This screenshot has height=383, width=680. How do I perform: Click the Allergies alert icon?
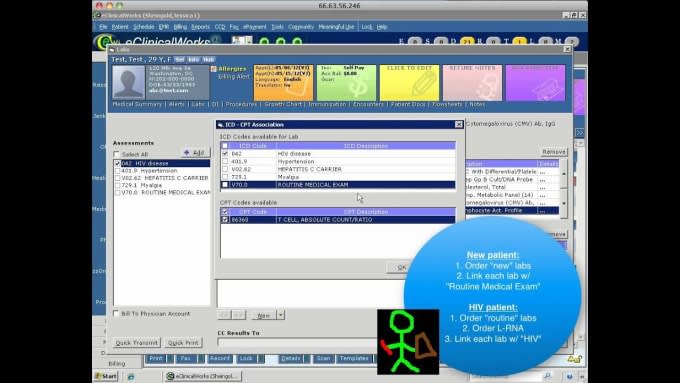click(x=213, y=69)
